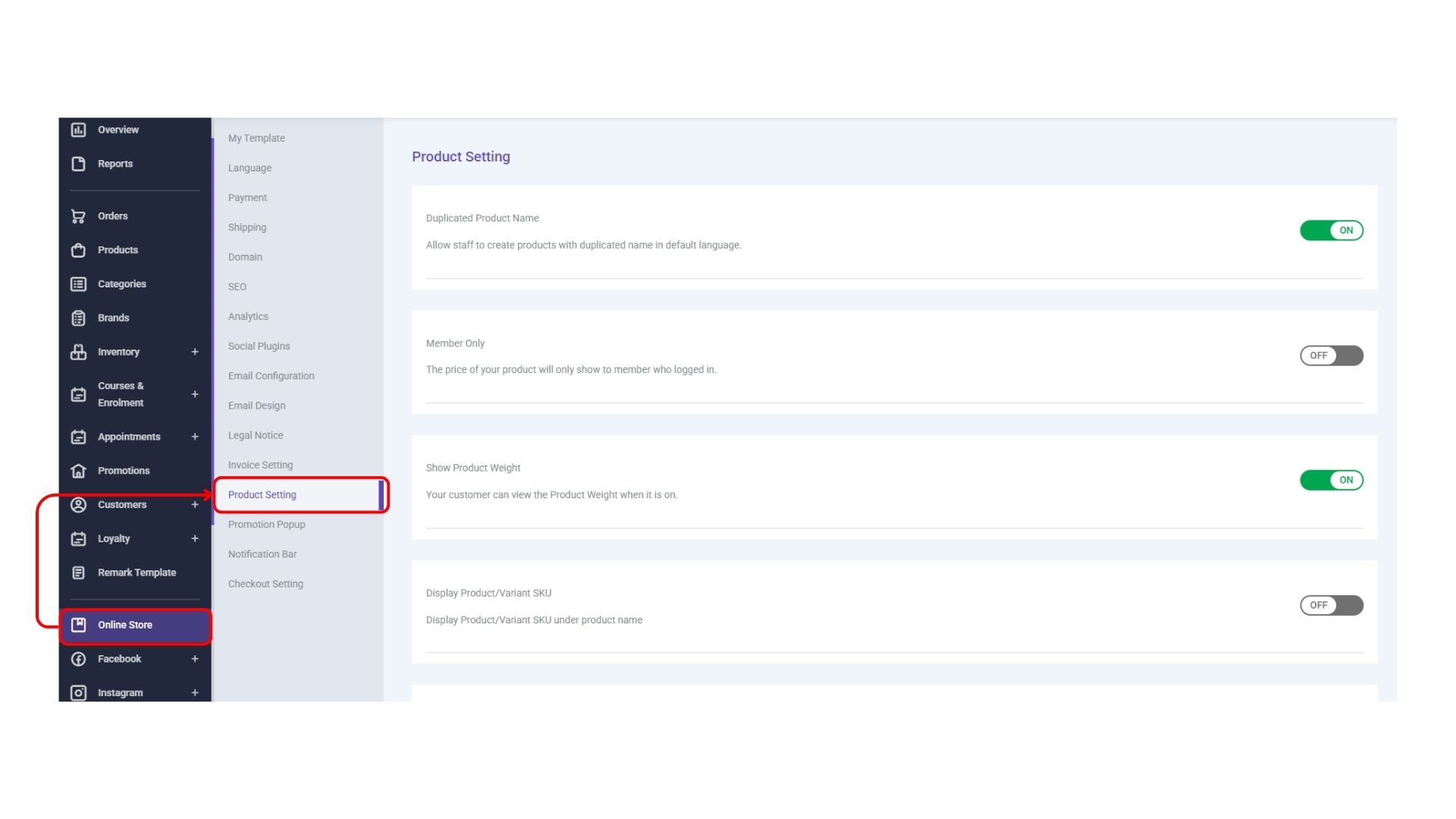Click the Instagram camera icon
Image resolution: width=1456 pixels, height=819 pixels.
click(x=78, y=693)
